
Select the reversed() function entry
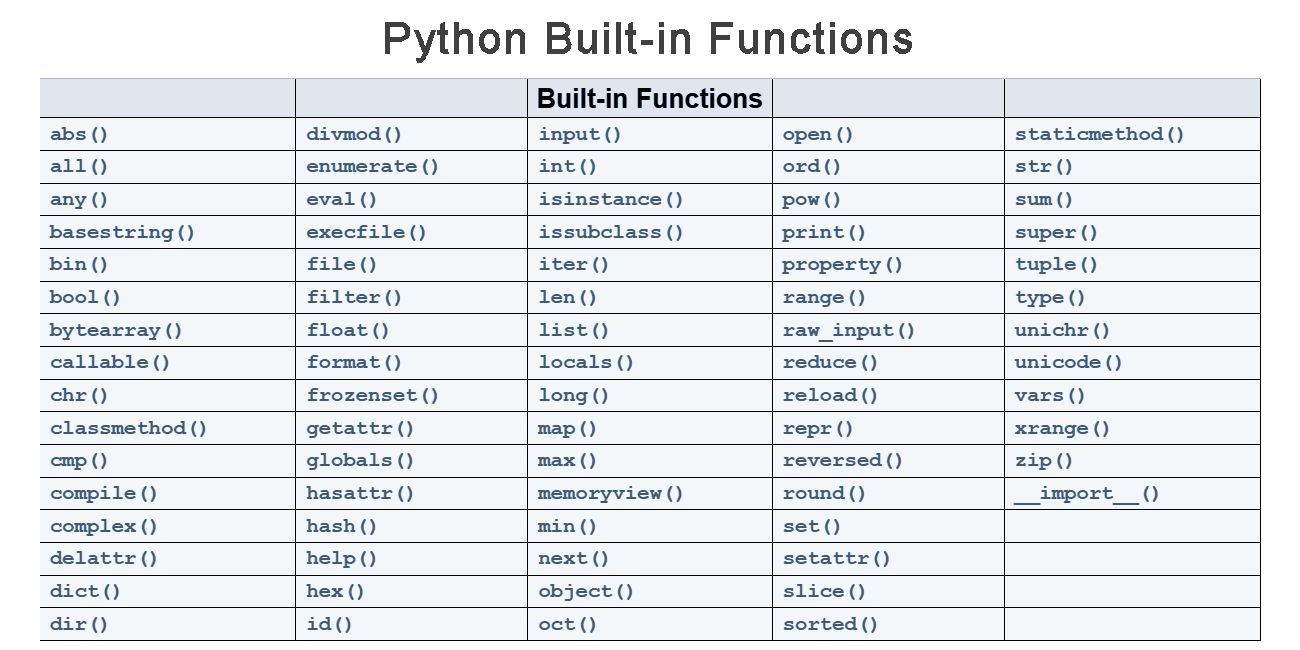coord(843,460)
